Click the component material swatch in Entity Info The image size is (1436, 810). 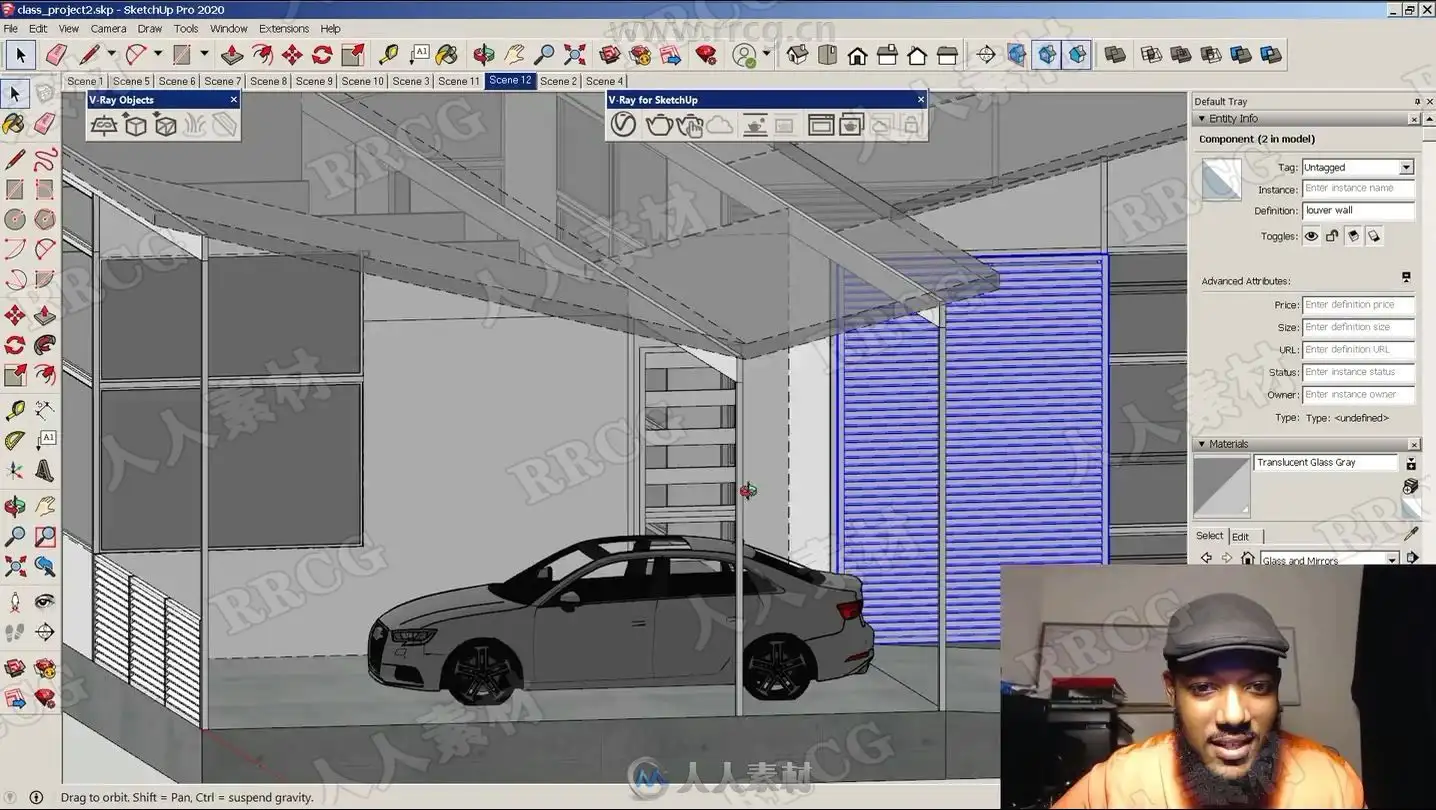[1221, 180]
